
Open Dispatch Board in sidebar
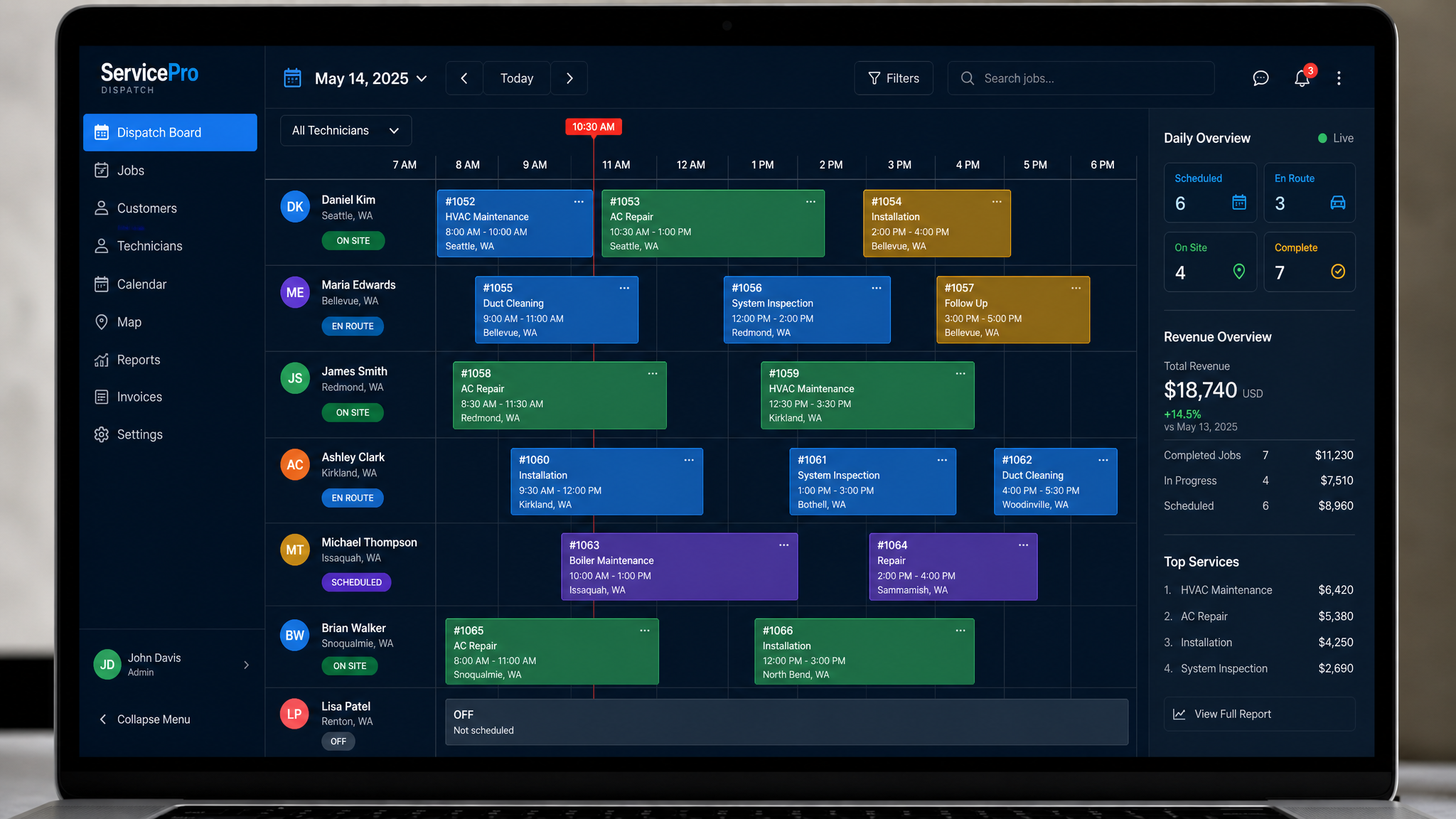pyautogui.click(x=170, y=132)
